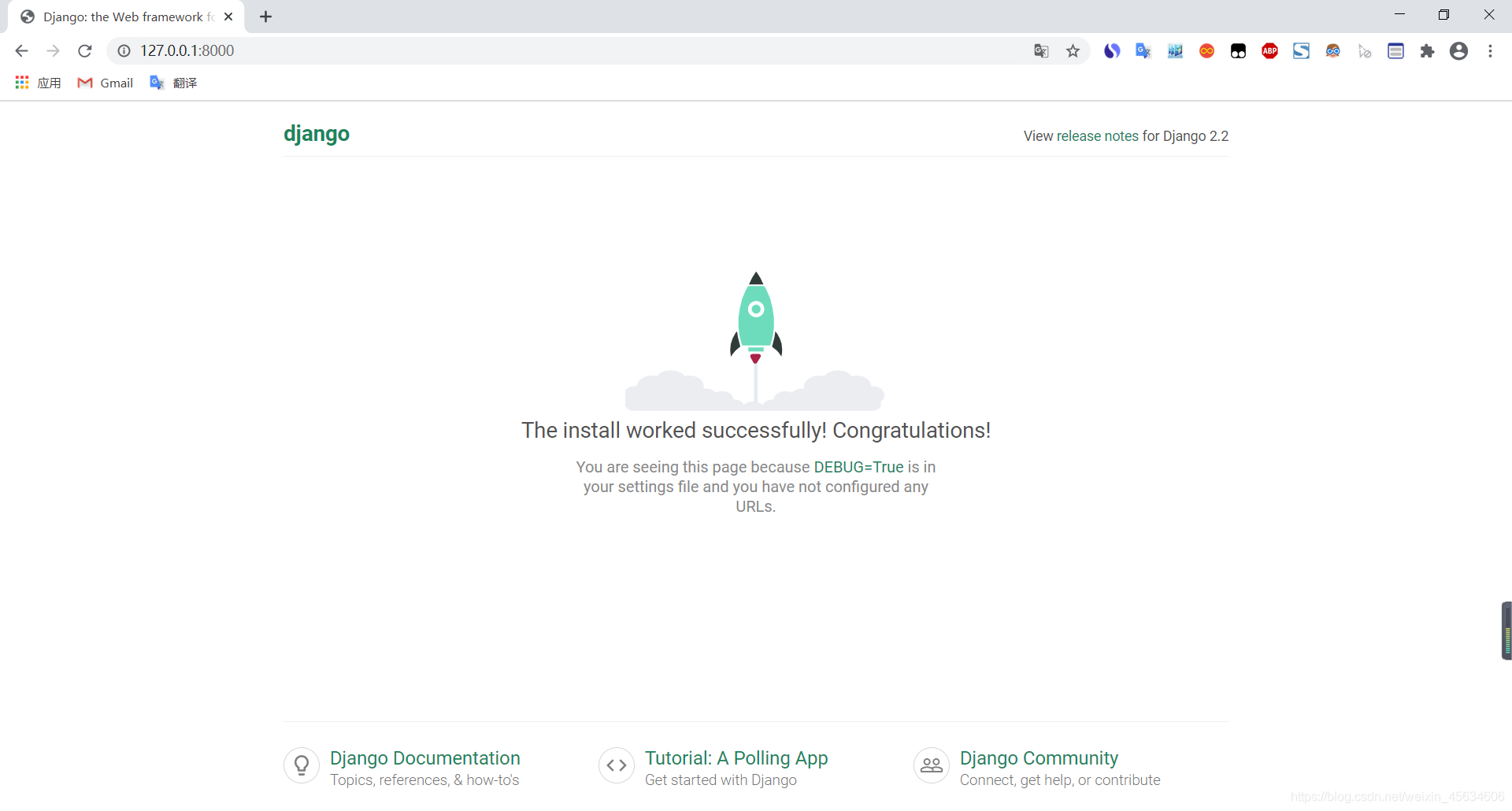Open the blue window-shaped extension icon

(1395, 51)
